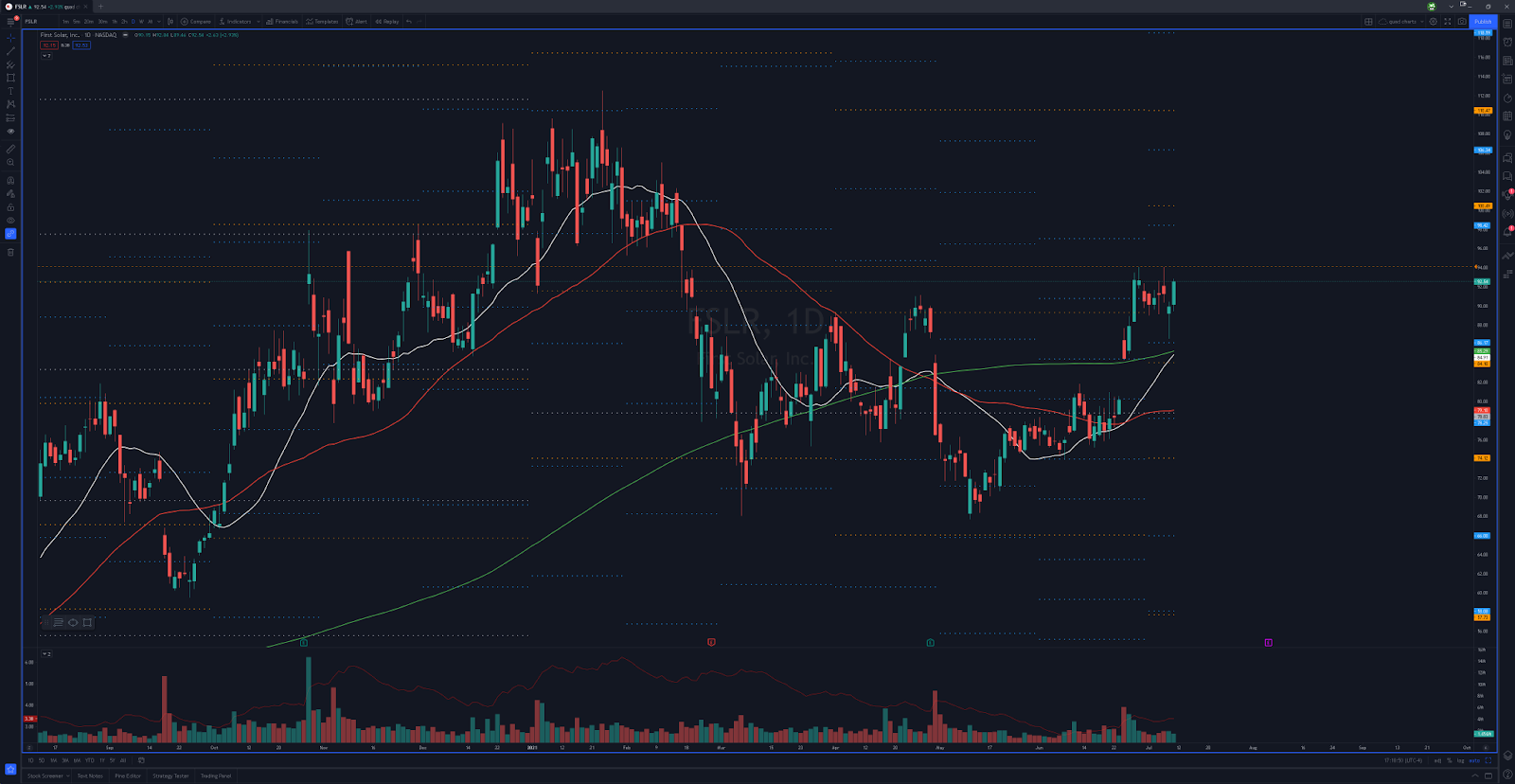Screen dimensions: 1515x784
Task: Open the title bar chevron dropdown
Action: pyautogui.click(x=1450, y=6)
